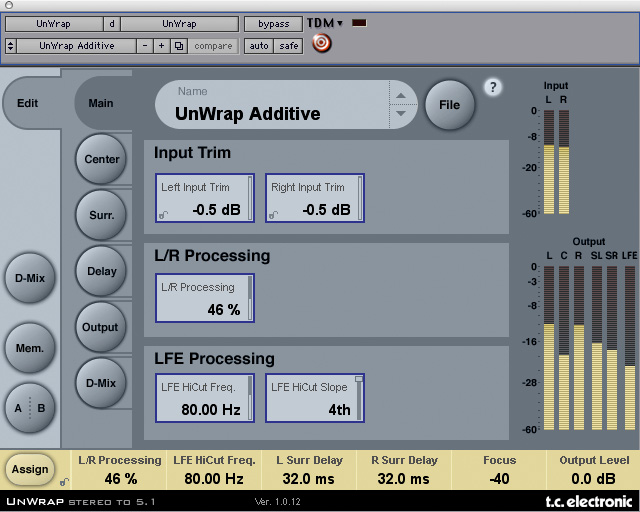Click the lock icon in Left Input Trim

tap(162, 214)
